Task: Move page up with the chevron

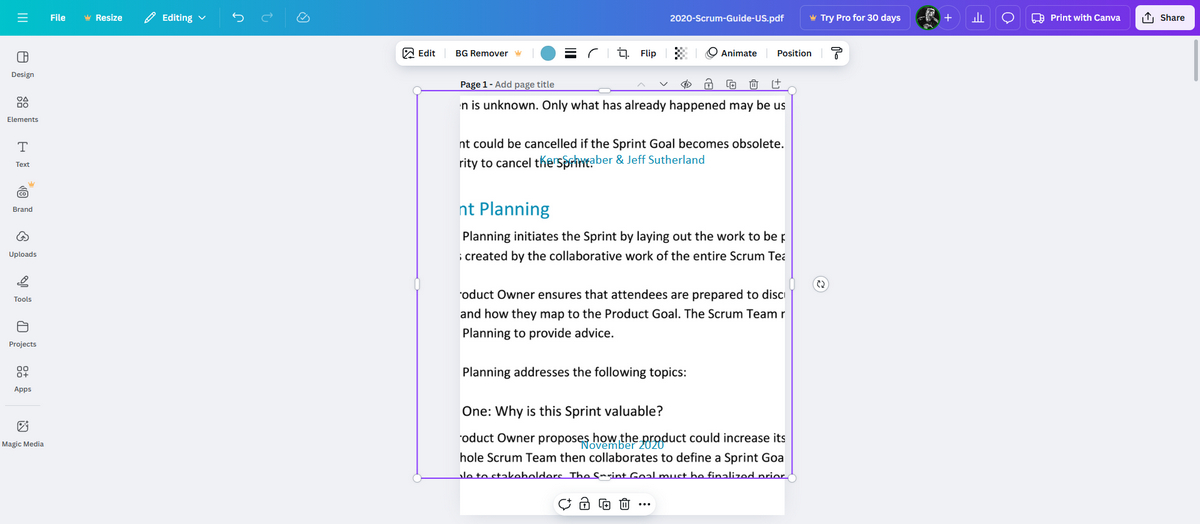Action: click(x=641, y=84)
